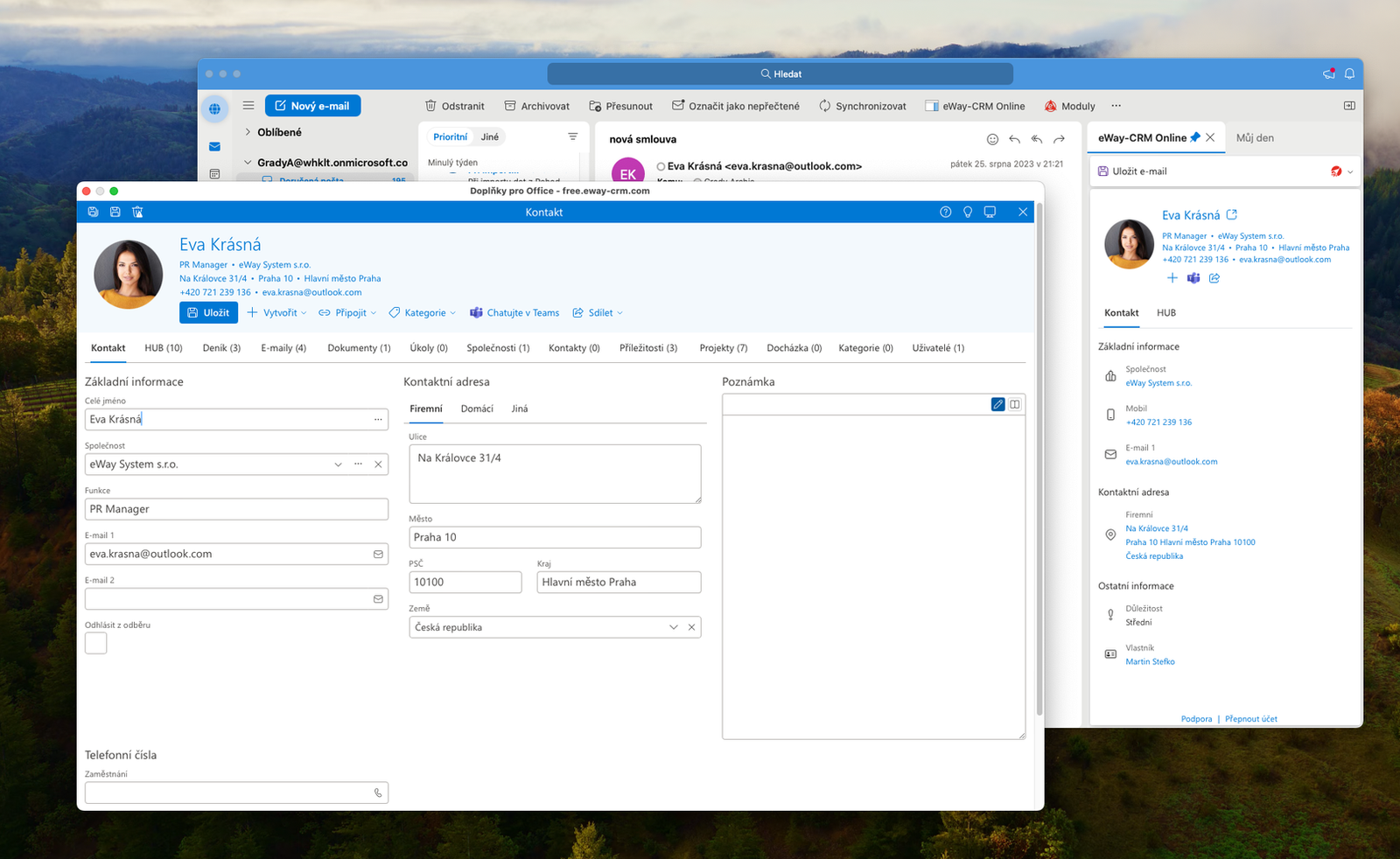
Task: Click the pin icon on eWay-CRM Online pane
Action: coord(1195,137)
